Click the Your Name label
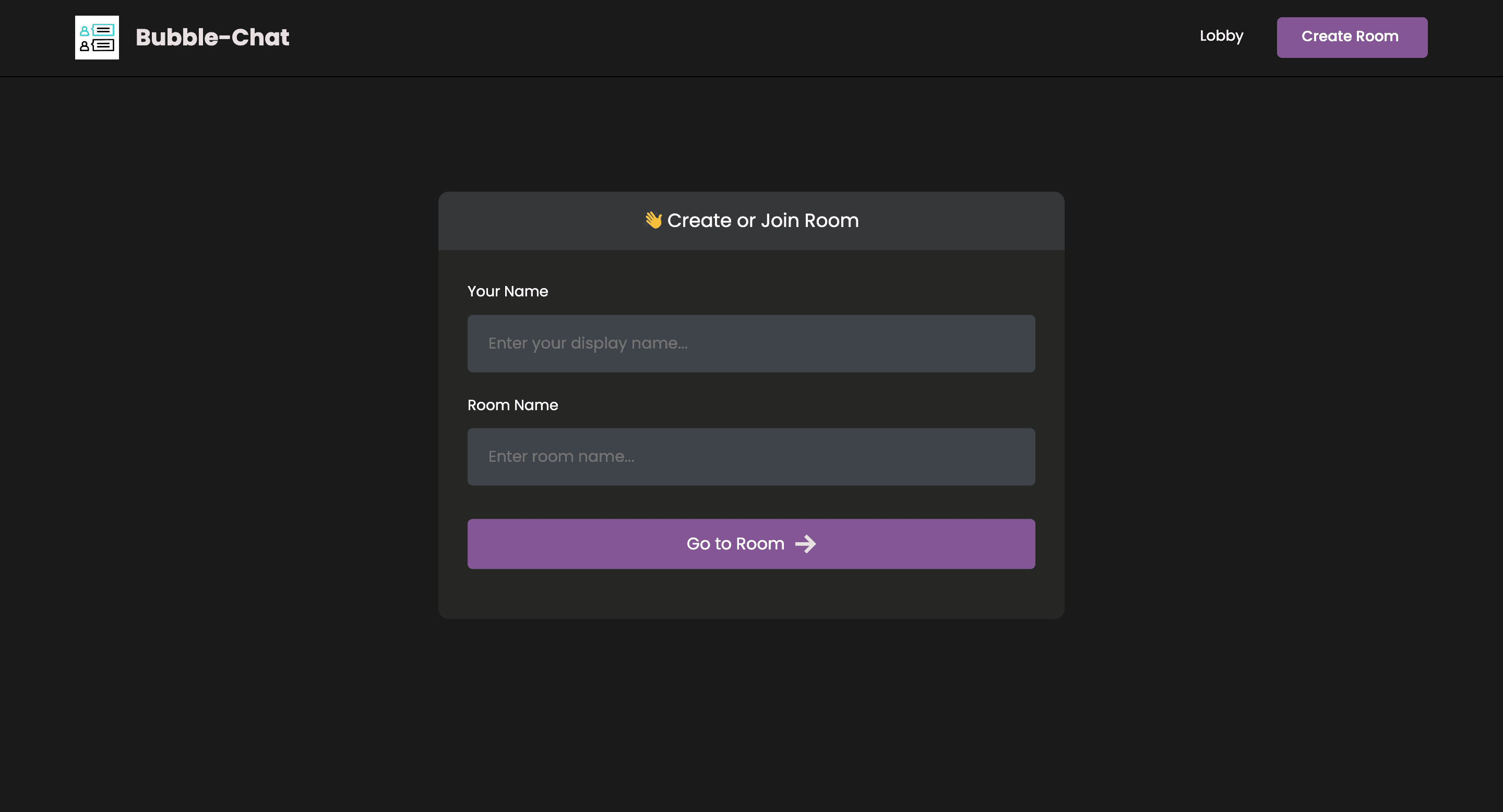Image resolution: width=1503 pixels, height=812 pixels. pyautogui.click(x=508, y=291)
